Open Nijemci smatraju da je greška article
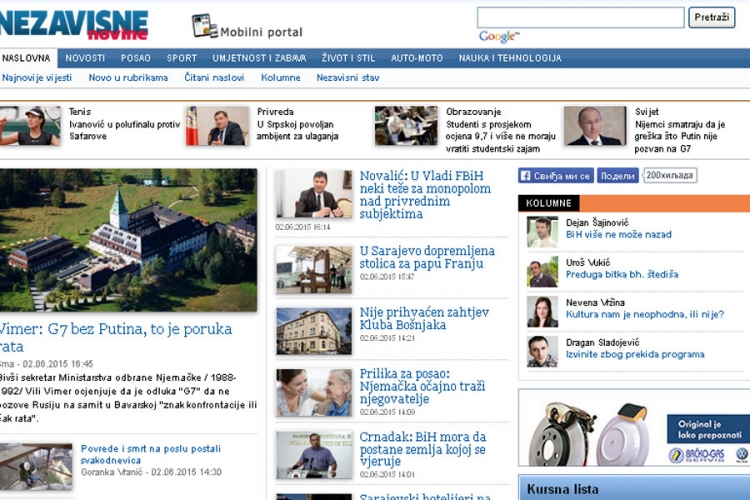This screenshot has width=750, height=500. [x=680, y=136]
